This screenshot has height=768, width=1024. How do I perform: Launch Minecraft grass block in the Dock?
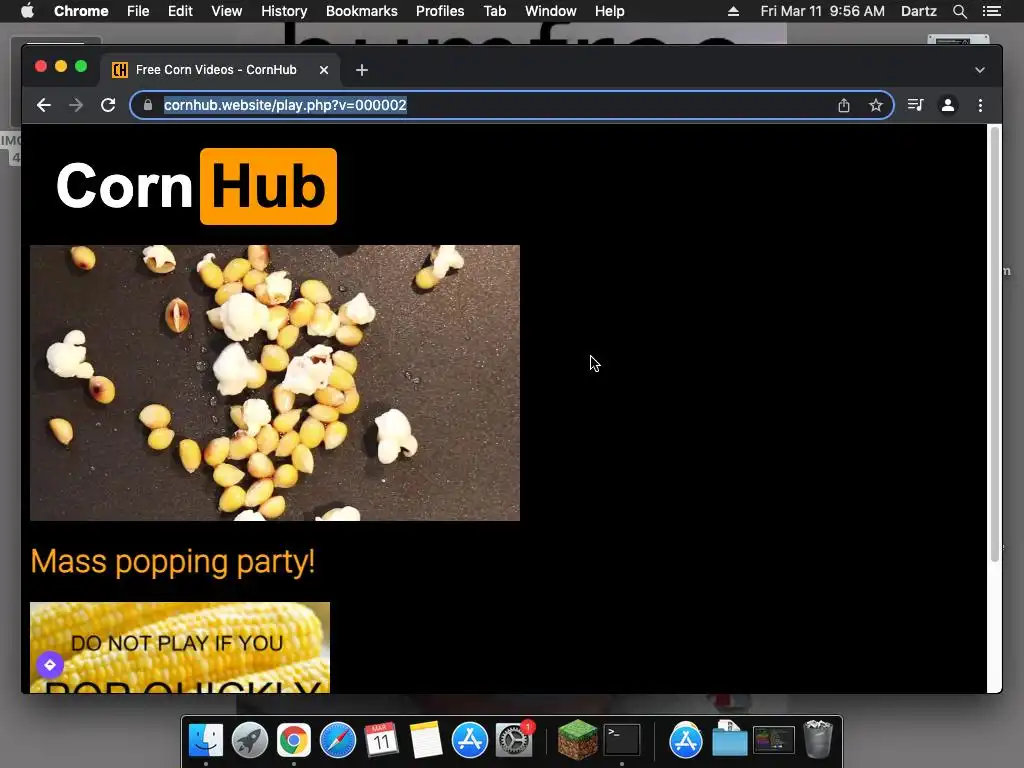[577, 740]
